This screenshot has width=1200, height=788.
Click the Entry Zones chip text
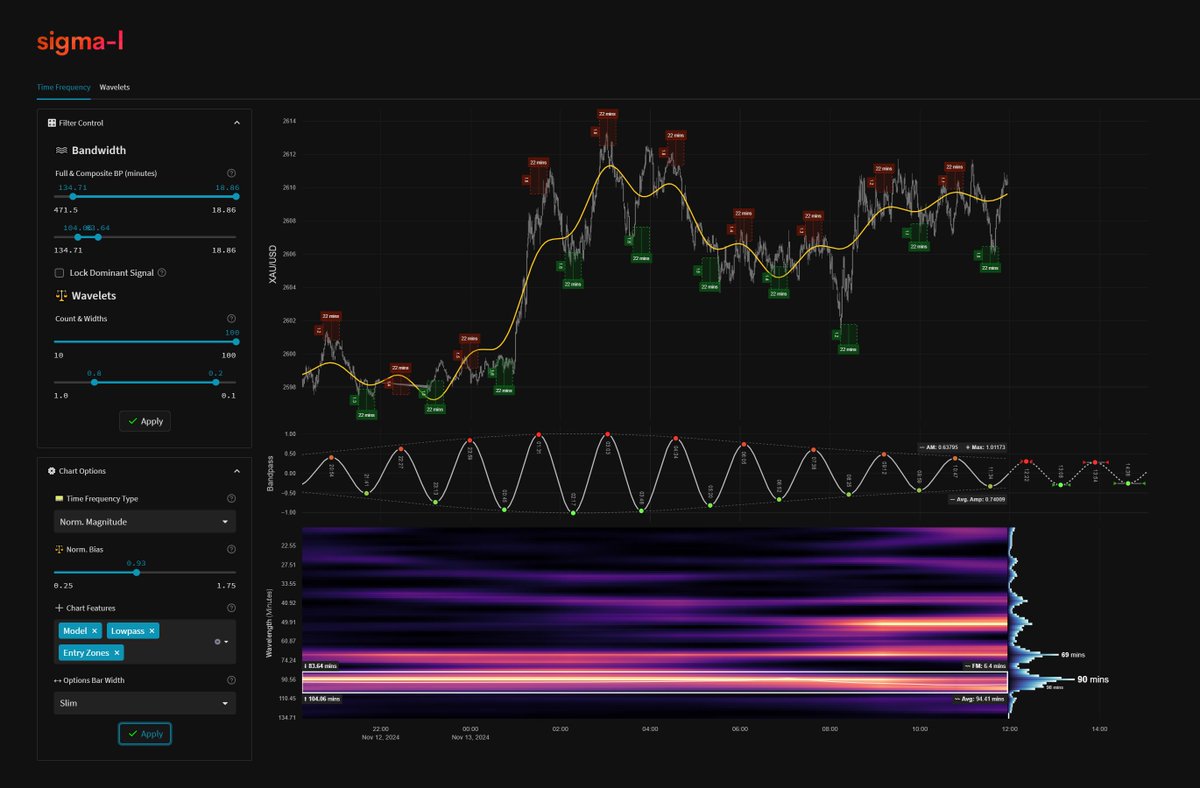coord(85,653)
